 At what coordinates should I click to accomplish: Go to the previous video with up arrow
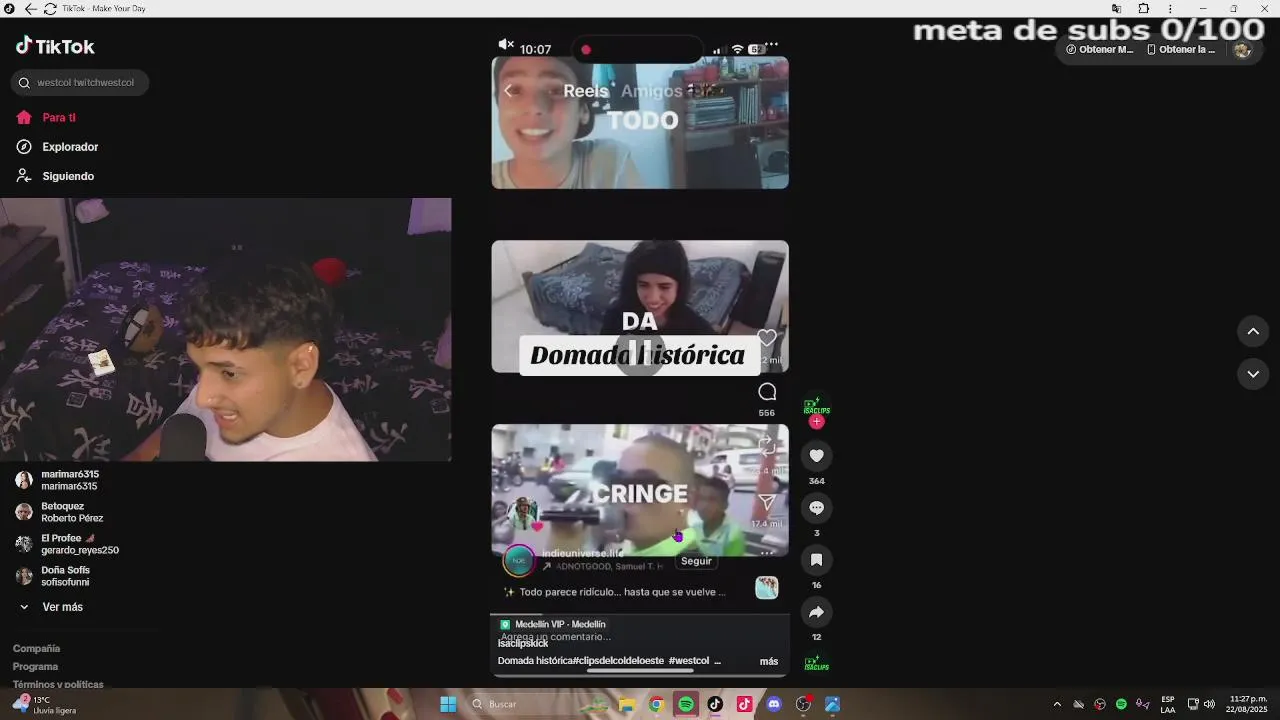coord(1253,331)
